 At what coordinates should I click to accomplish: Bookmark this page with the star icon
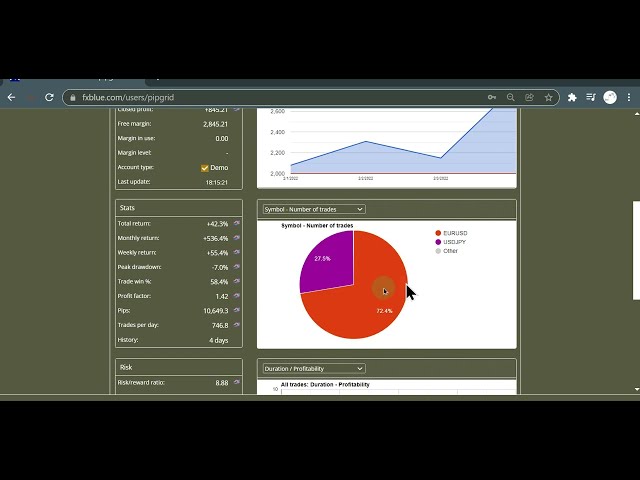click(547, 97)
